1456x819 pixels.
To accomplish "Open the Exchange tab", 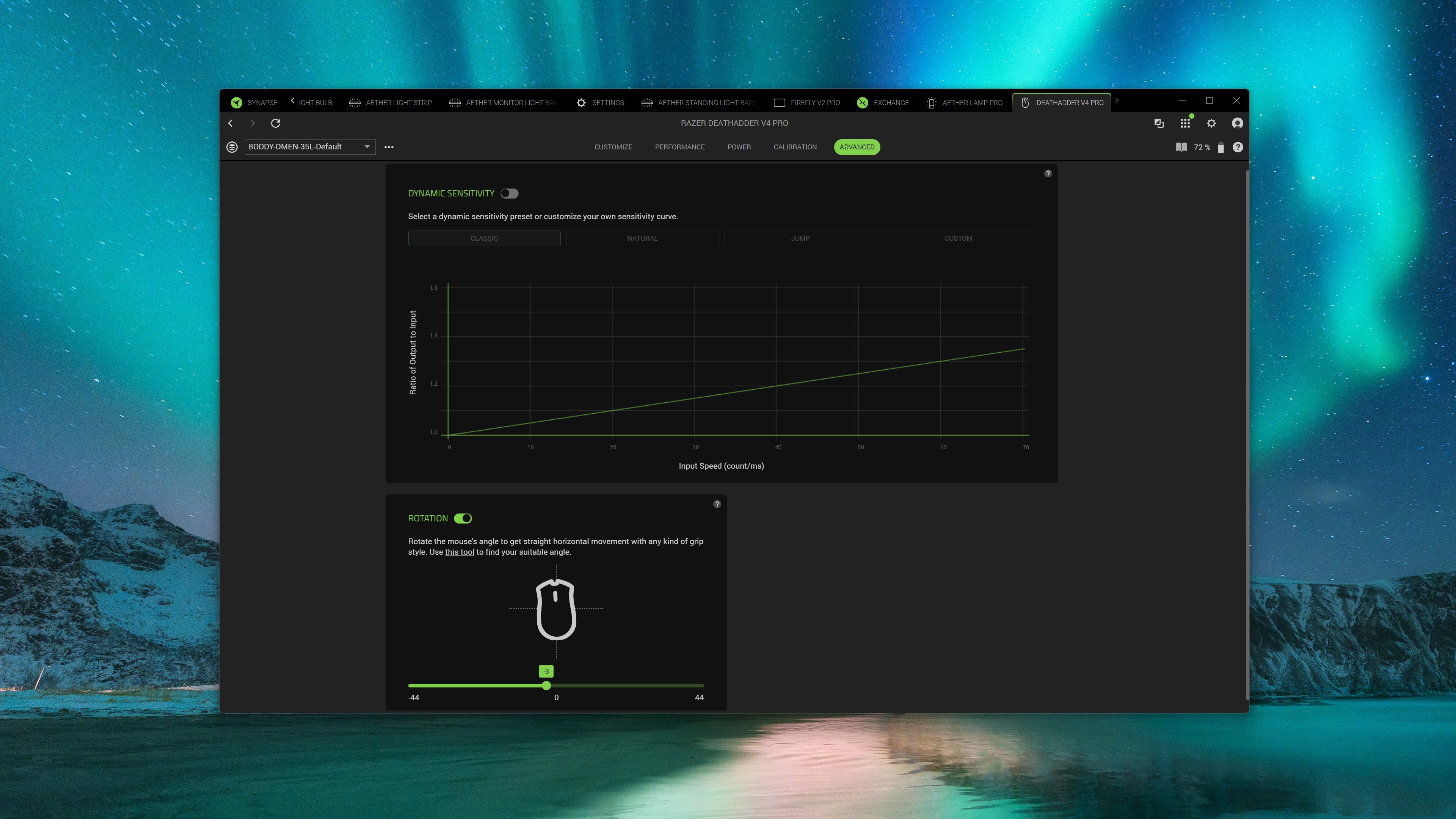I will click(x=882, y=102).
